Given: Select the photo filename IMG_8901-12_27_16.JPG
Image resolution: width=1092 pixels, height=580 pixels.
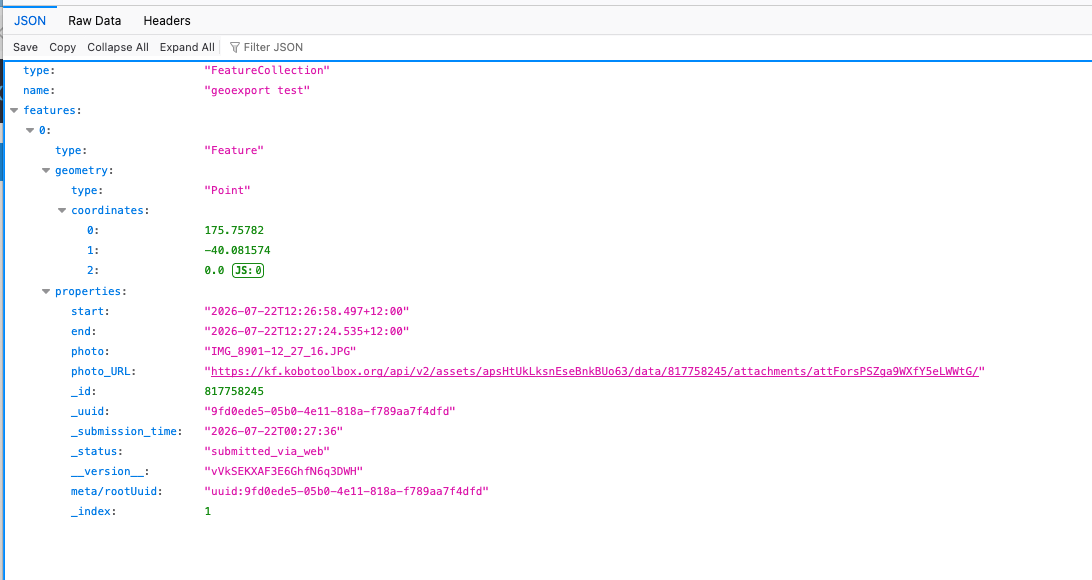Looking at the screenshot, I should coord(280,352).
